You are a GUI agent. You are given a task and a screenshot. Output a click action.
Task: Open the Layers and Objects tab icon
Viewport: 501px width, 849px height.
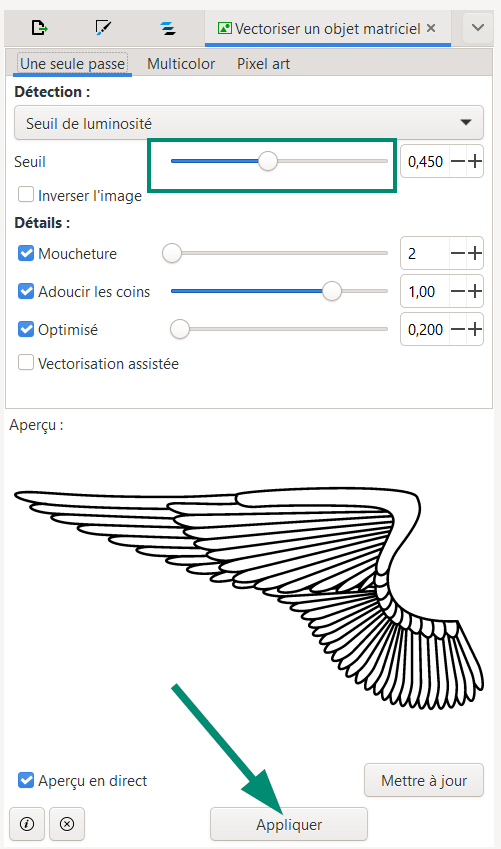tap(168, 28)
